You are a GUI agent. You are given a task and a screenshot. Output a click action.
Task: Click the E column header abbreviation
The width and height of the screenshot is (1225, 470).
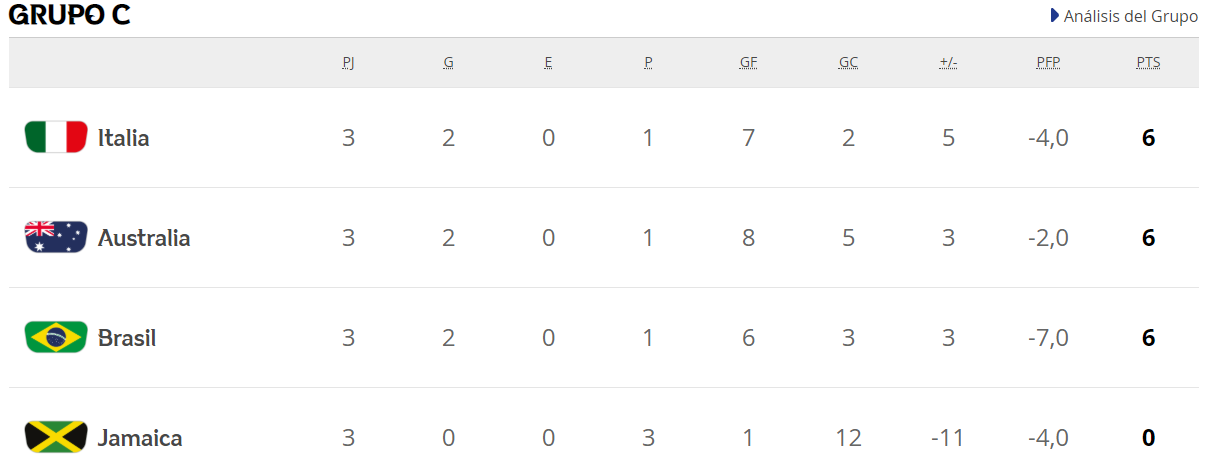pos(548,62)
